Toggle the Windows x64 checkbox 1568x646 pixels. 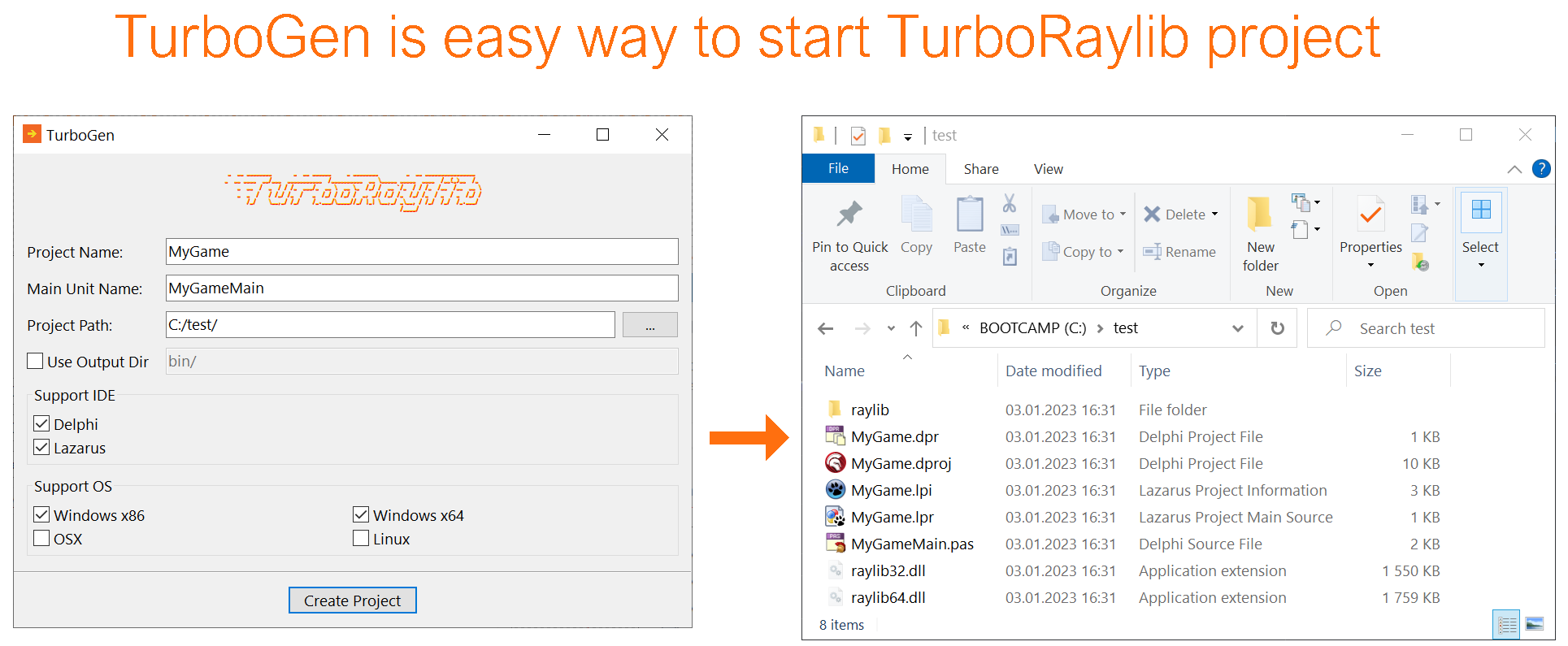pyautogui.click(x=361, y=514)
